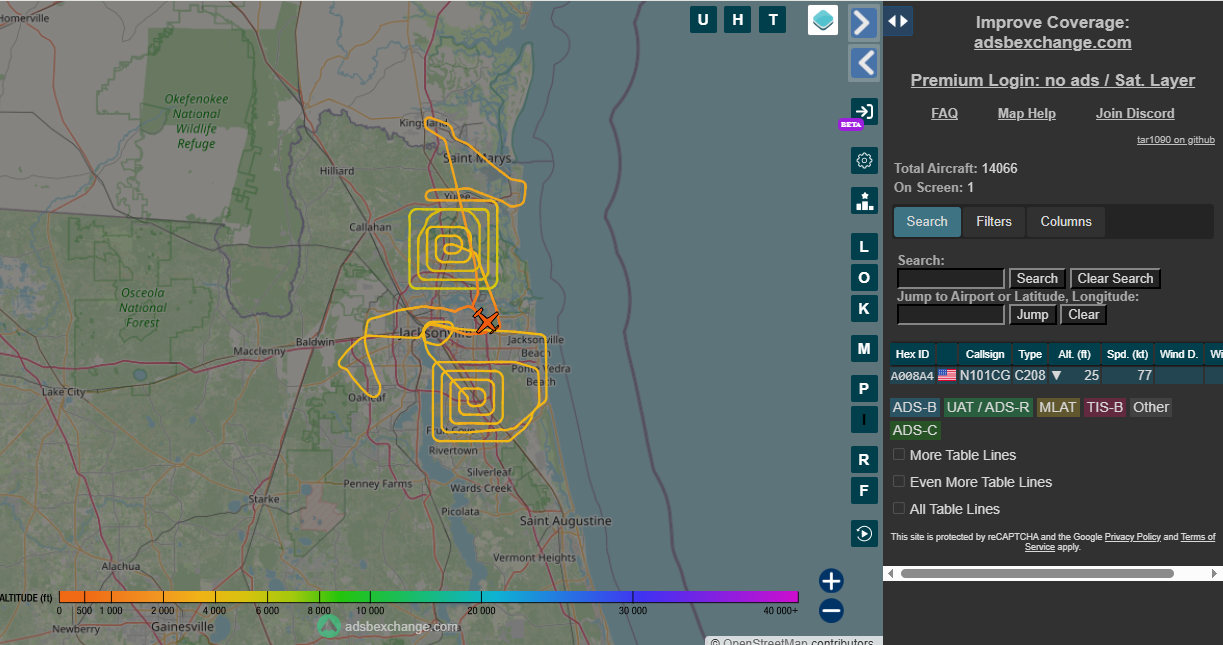Click the Search submit button
Viewport: 1223px width, 645px height.
1037,279
